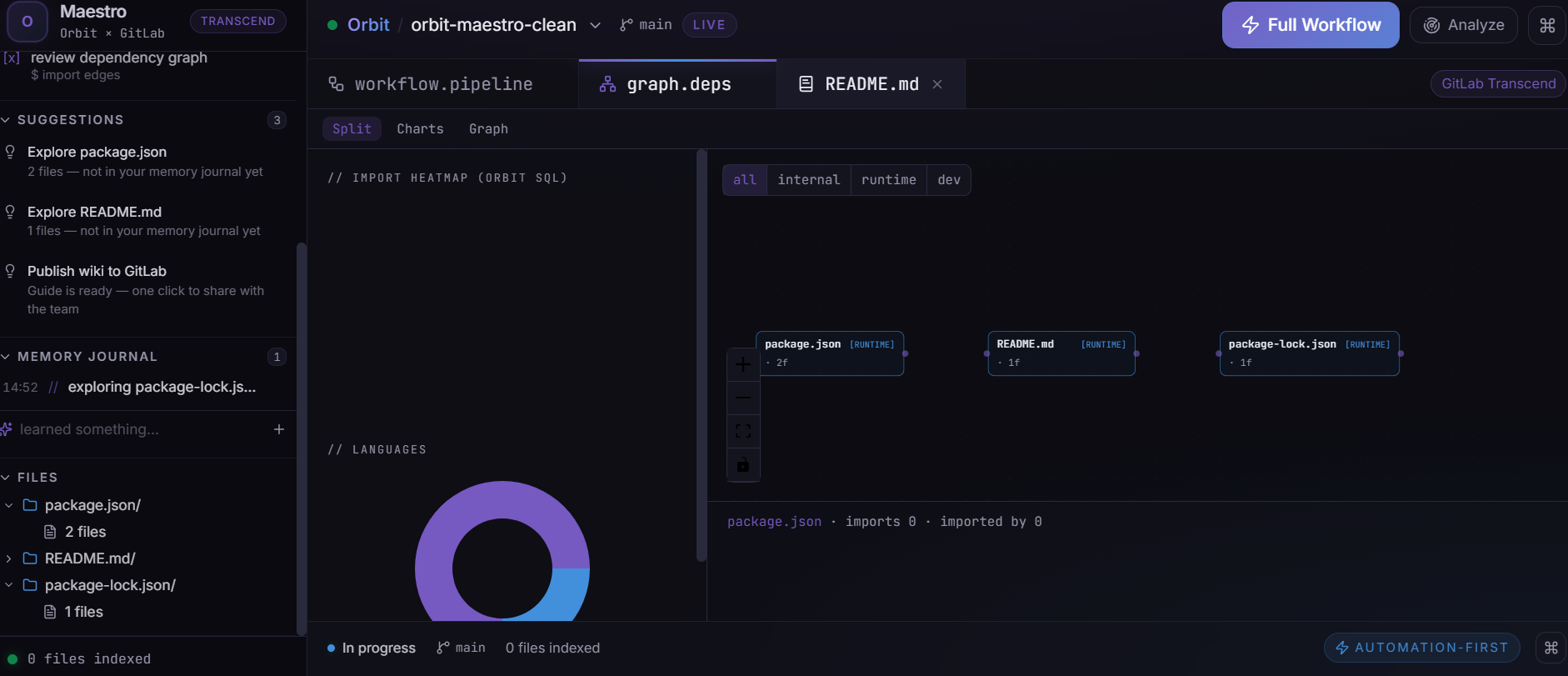Open the workflow.pipeline tab
Screen dimensions: 1568x676
pyautogui.click(x=442, y=84)
